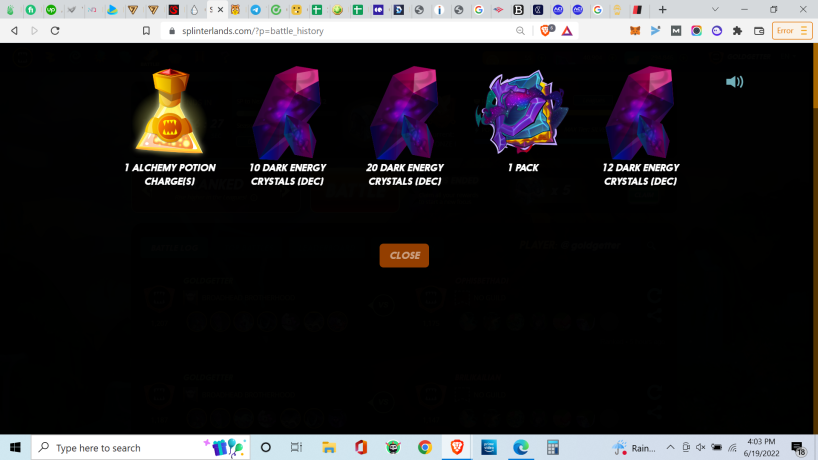
Task: Click the muted volume tray icon
Action: point(701,447)
